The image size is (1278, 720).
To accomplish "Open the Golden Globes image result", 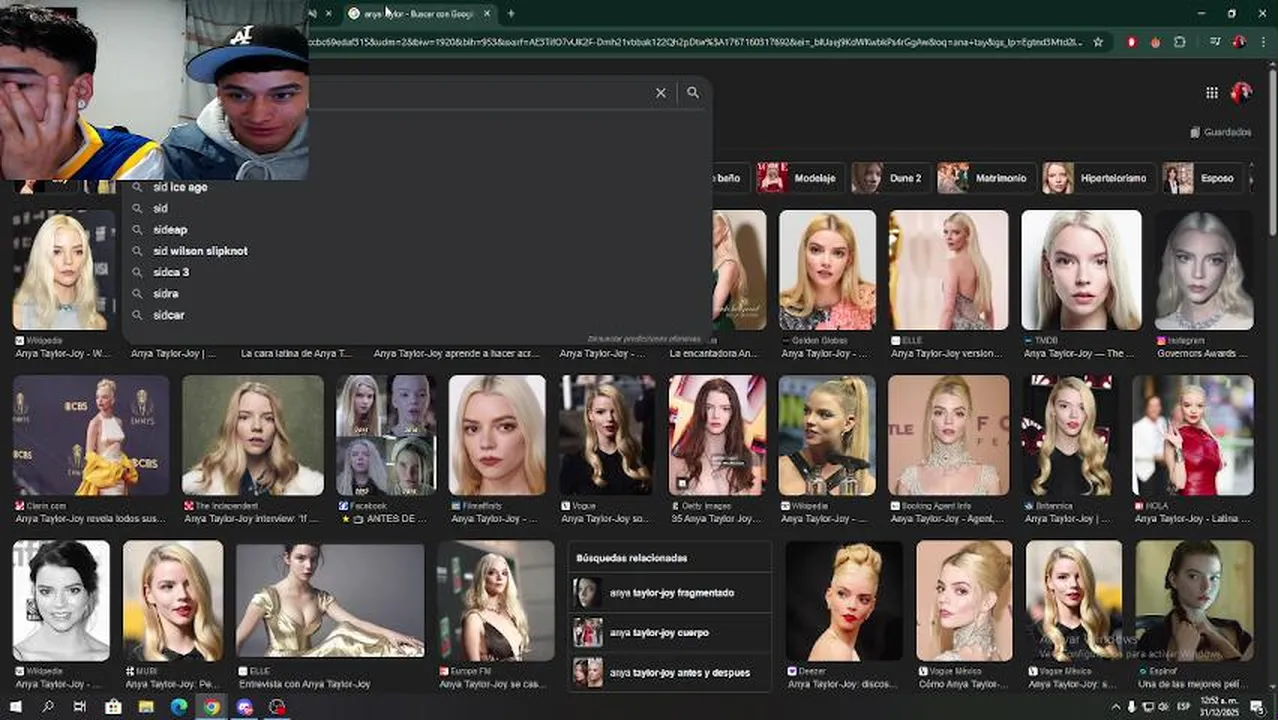I will click(827, 270).
